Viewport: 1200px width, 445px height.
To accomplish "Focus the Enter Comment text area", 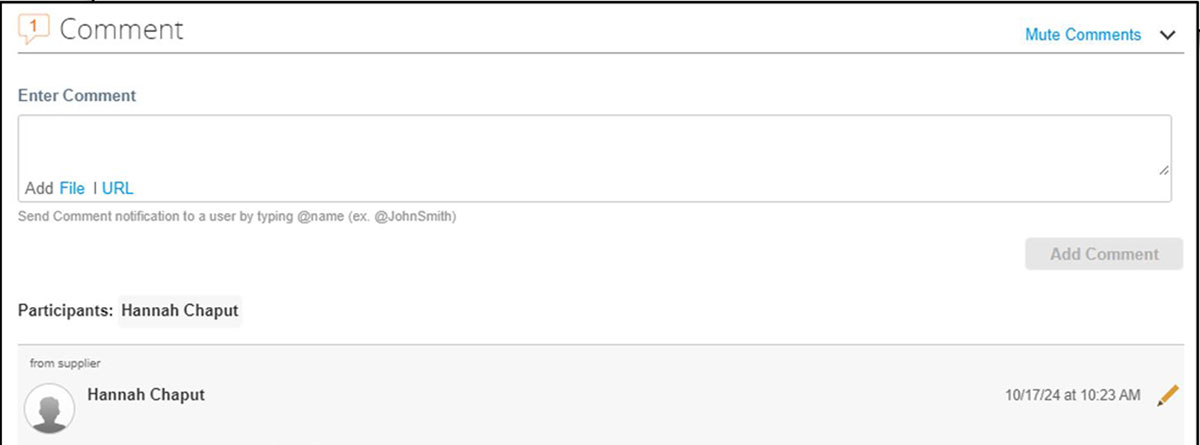I will pyautogui.click(x=594, y=147).
